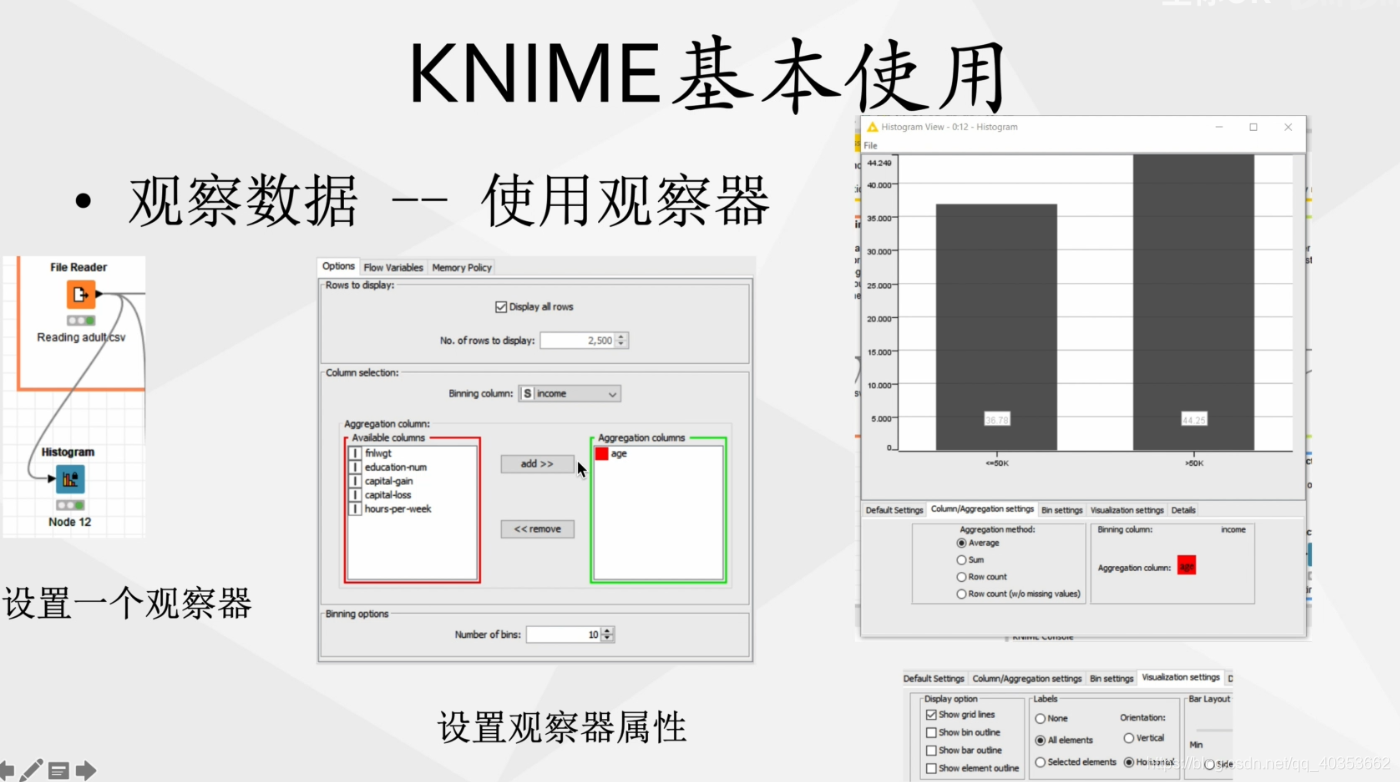Click the << remove button
The height and width of the screenshot is (782, 1400).
coord(537,529)
